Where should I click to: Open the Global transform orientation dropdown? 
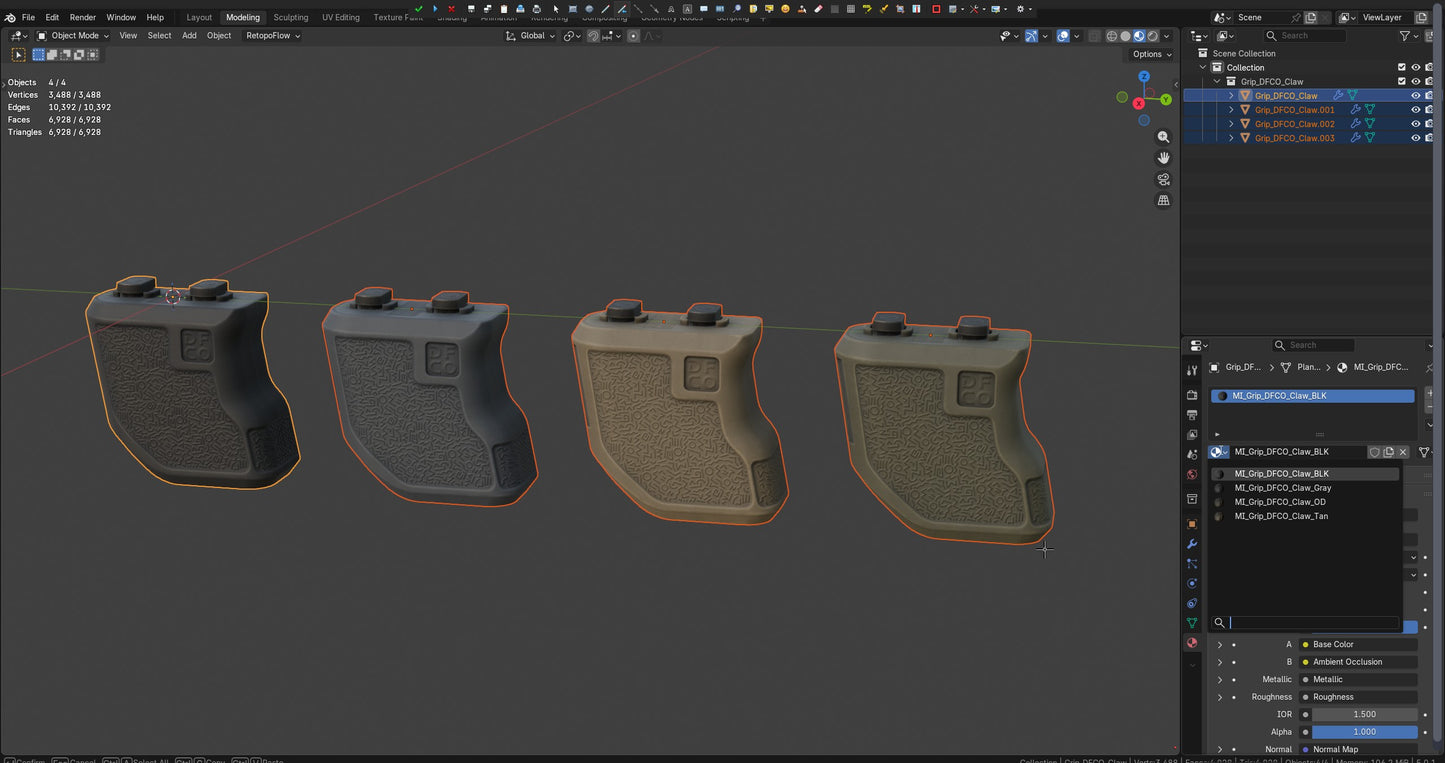(530, 36)
